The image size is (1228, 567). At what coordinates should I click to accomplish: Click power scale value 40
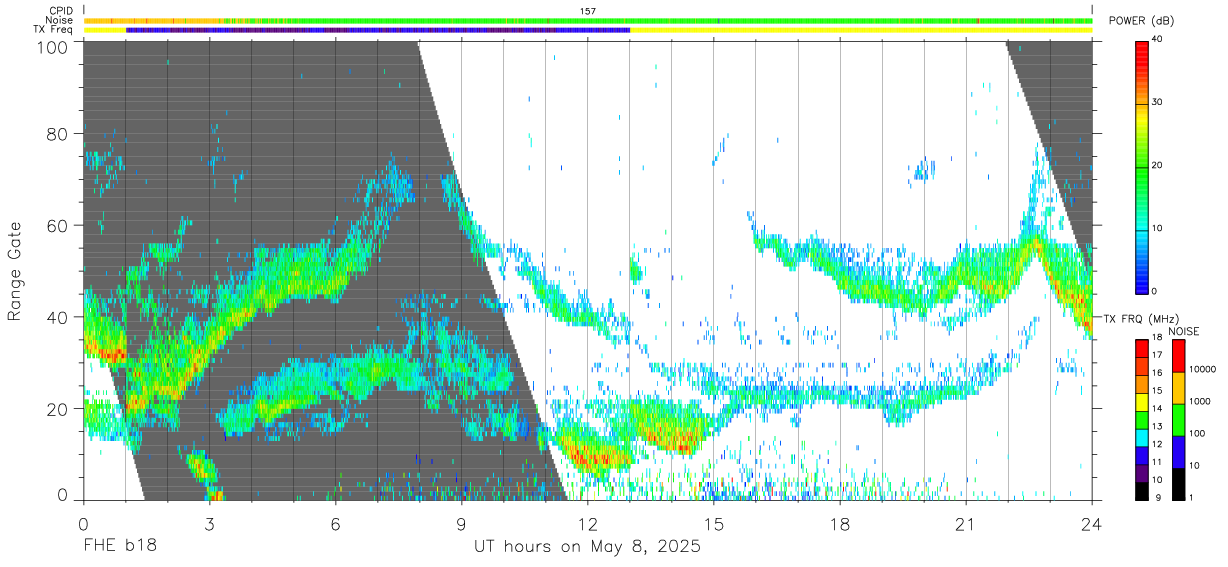tap(1158, 40)
